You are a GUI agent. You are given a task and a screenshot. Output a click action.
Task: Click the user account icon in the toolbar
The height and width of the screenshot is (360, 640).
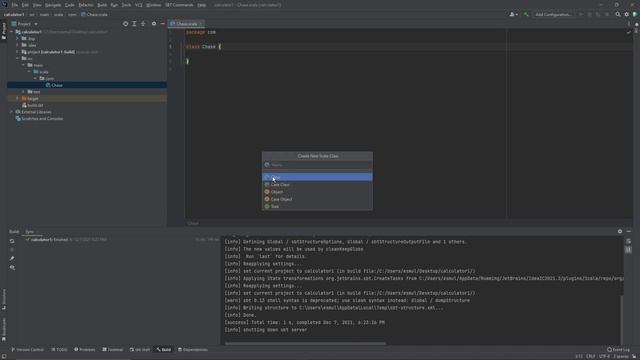[x=513, y=14]
